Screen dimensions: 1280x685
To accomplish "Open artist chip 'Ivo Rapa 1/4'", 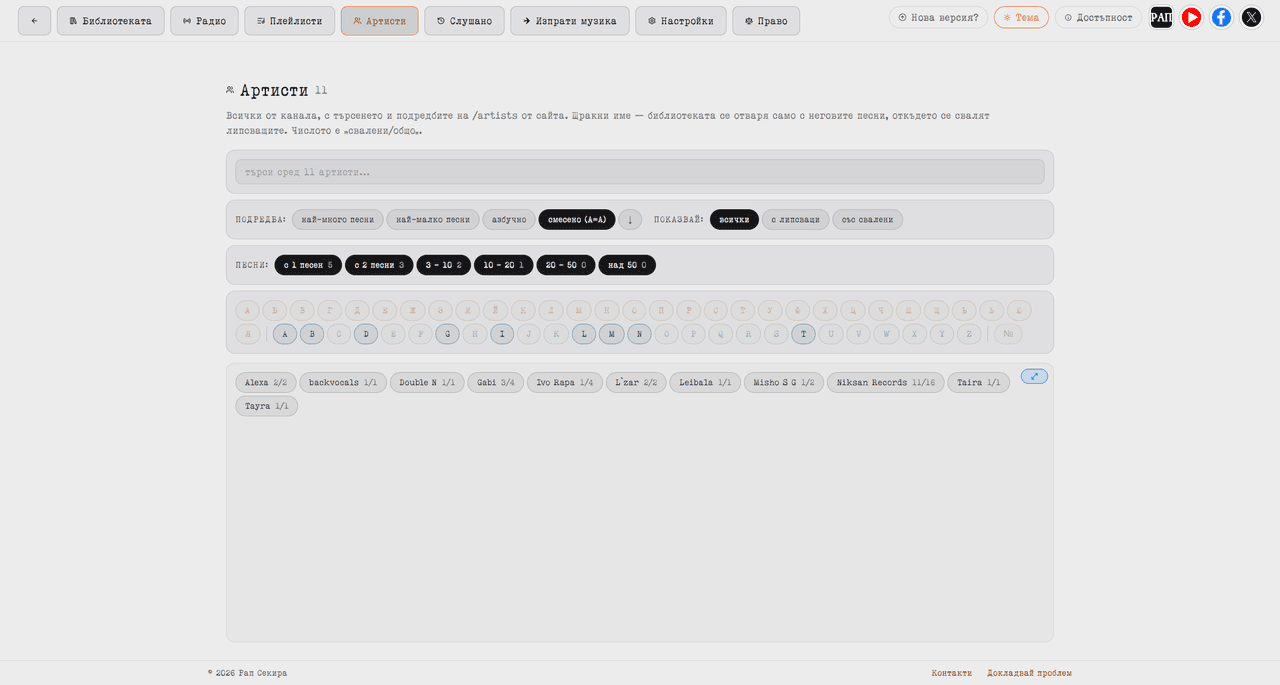I will [565, 383].
